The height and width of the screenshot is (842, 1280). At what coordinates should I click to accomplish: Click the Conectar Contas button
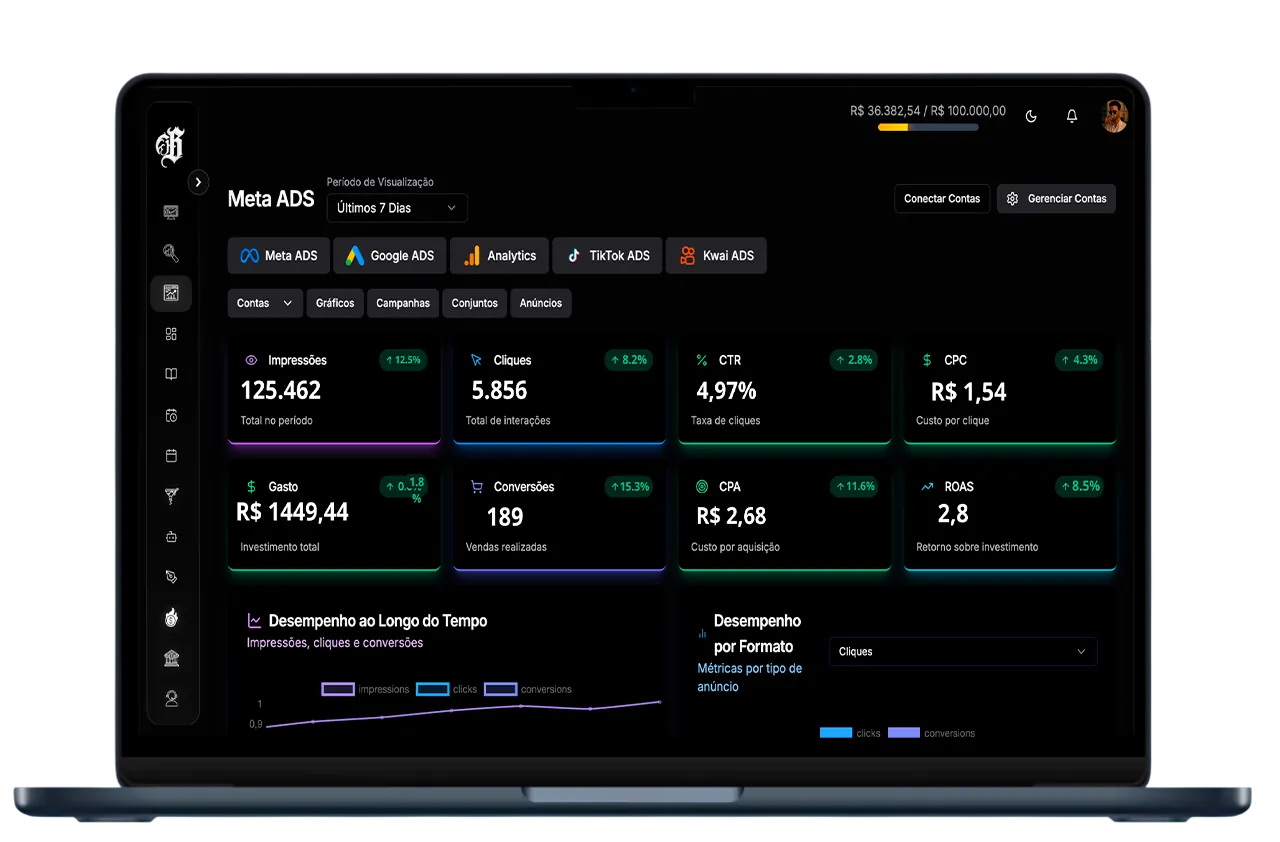(941, 198)
